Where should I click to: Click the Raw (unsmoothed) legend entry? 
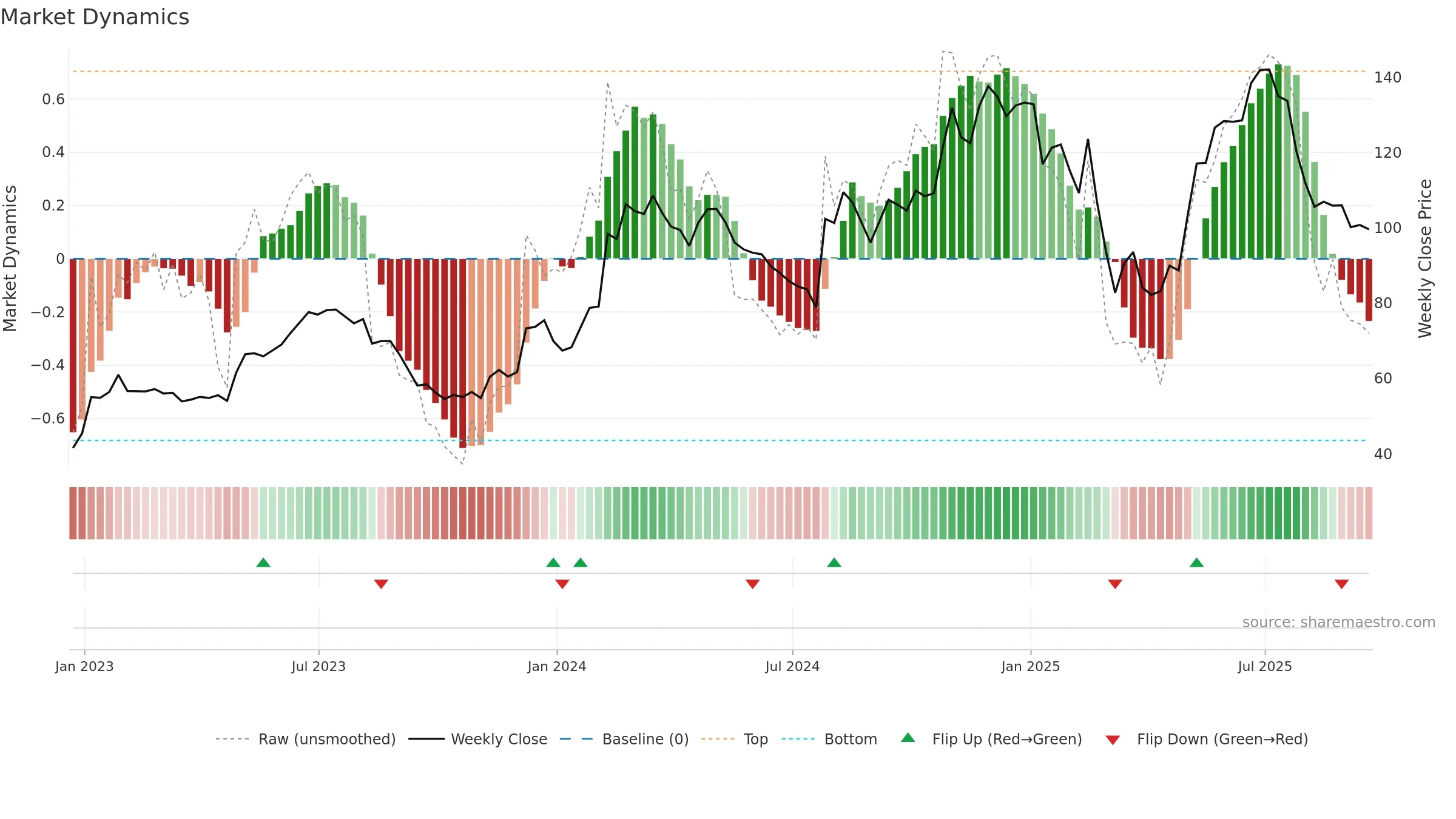pos(305,739)
